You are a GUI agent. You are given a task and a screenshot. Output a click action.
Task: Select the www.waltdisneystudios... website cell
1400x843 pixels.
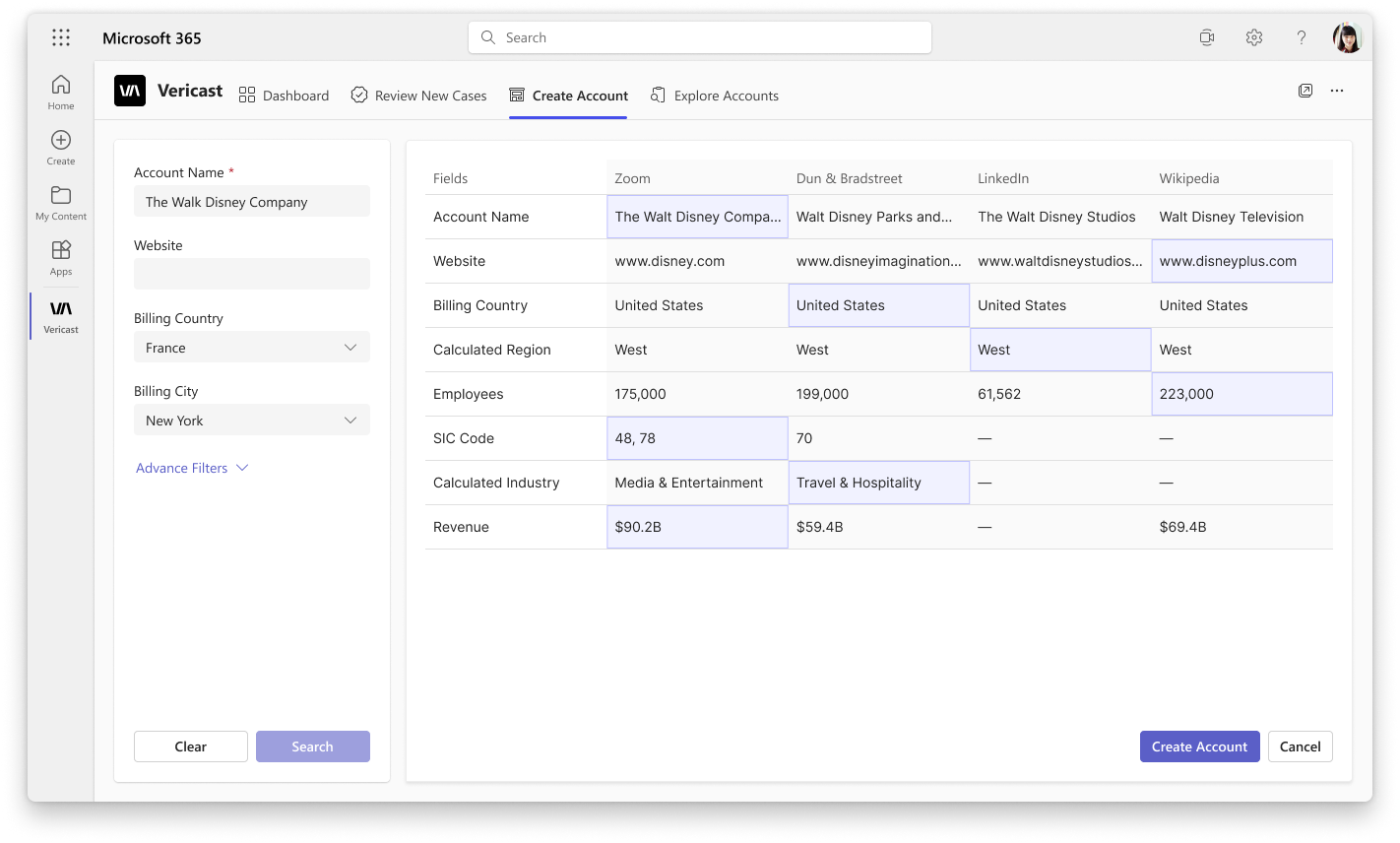click(x=1060, y=261)
